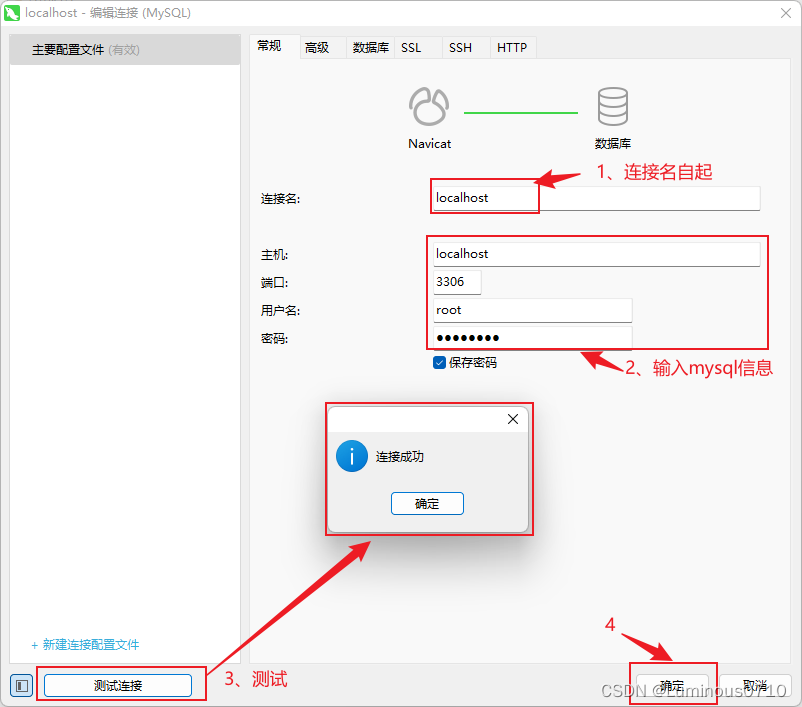Screen dimensions: 802x707
Task: Click the 密码 field label
Action: tap(274, 338)
